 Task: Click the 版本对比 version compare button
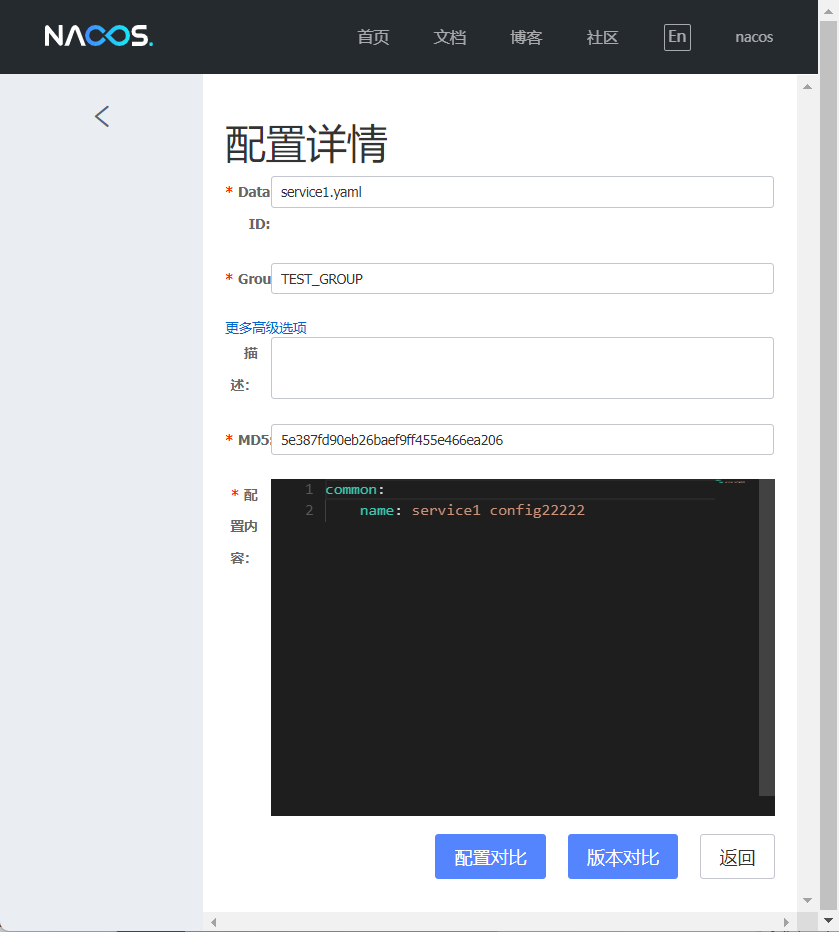(x=622, y=856)
